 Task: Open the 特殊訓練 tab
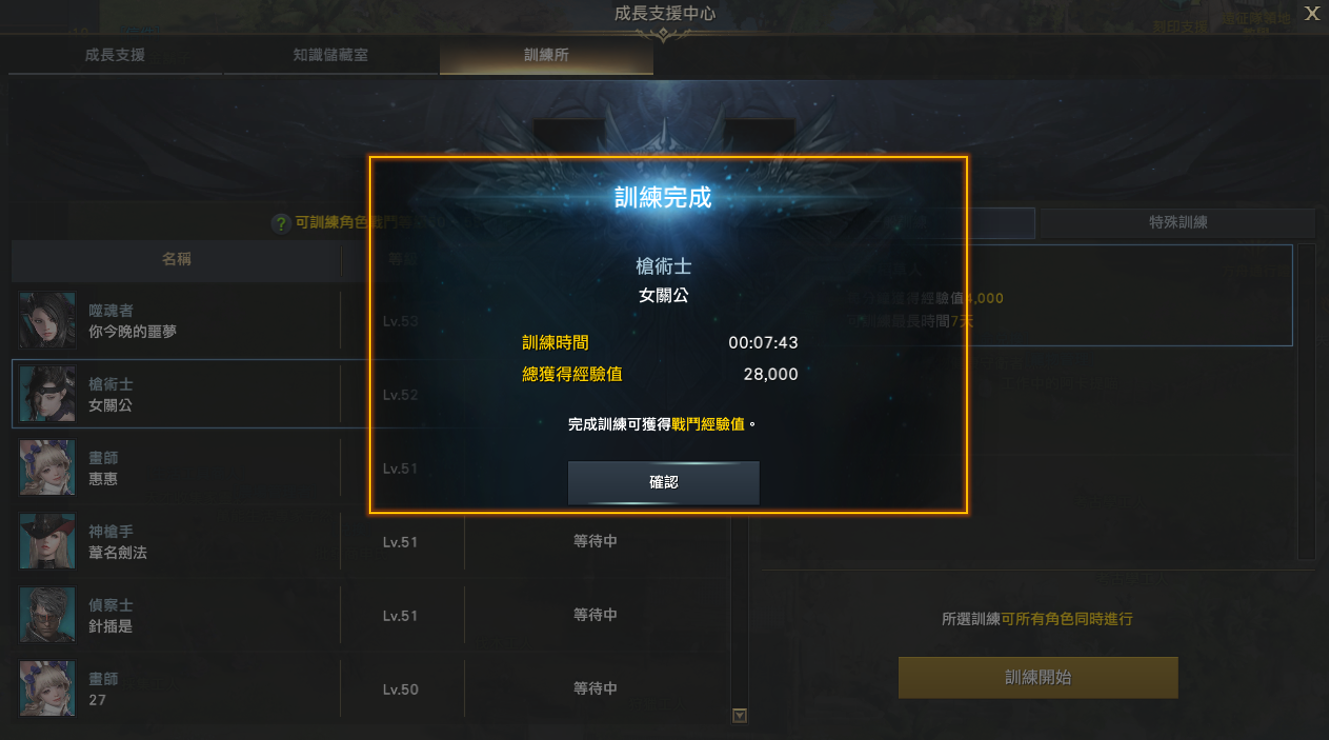pos(1178,222)
